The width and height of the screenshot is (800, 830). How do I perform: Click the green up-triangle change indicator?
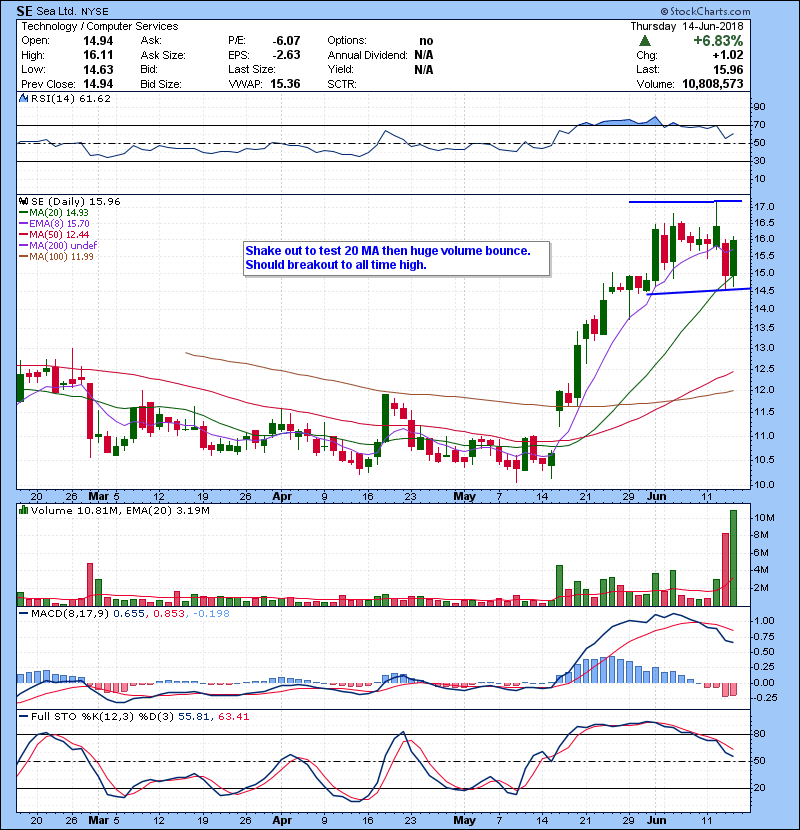[645, 41]
